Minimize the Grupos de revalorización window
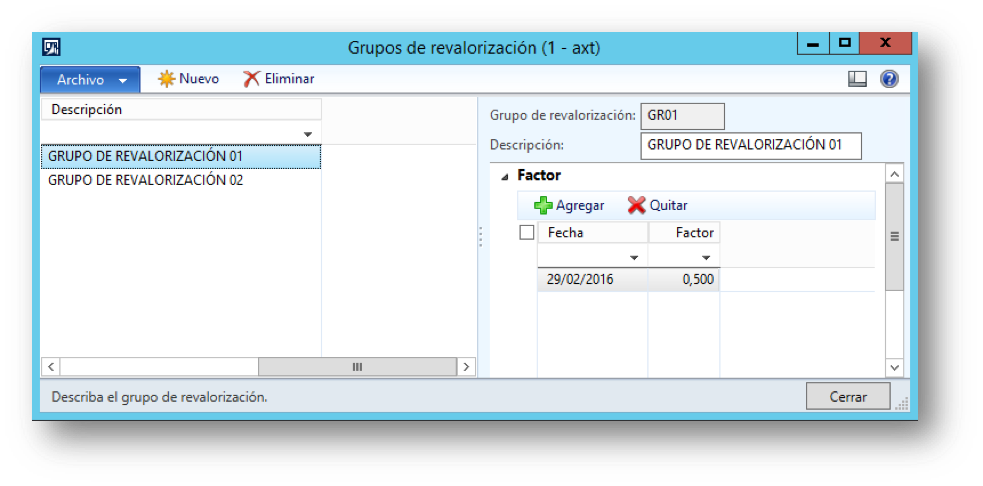The image size is (983, 486). pos(813,44)
